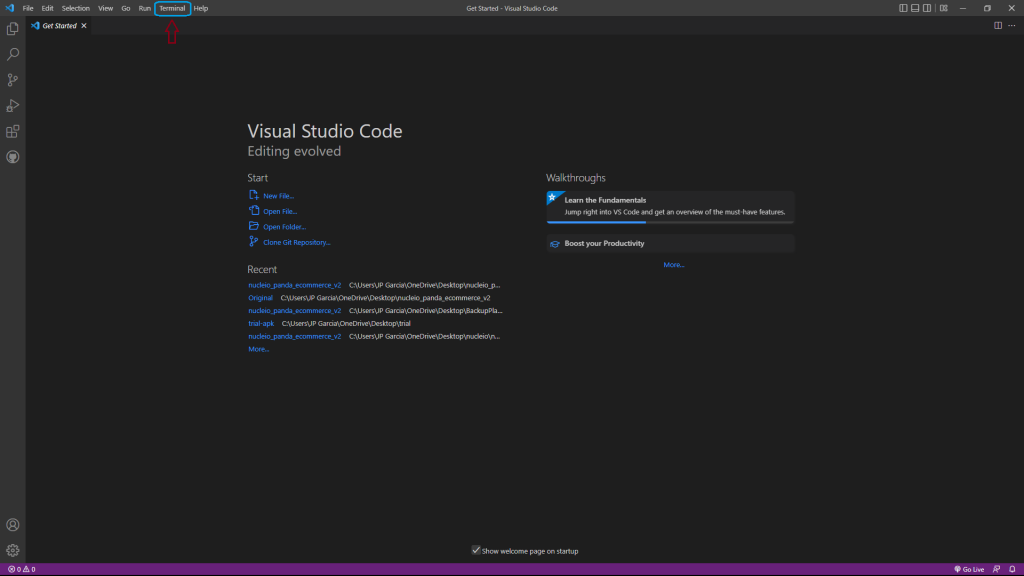
Task: Open the Terminal menu
Action: 172,8
